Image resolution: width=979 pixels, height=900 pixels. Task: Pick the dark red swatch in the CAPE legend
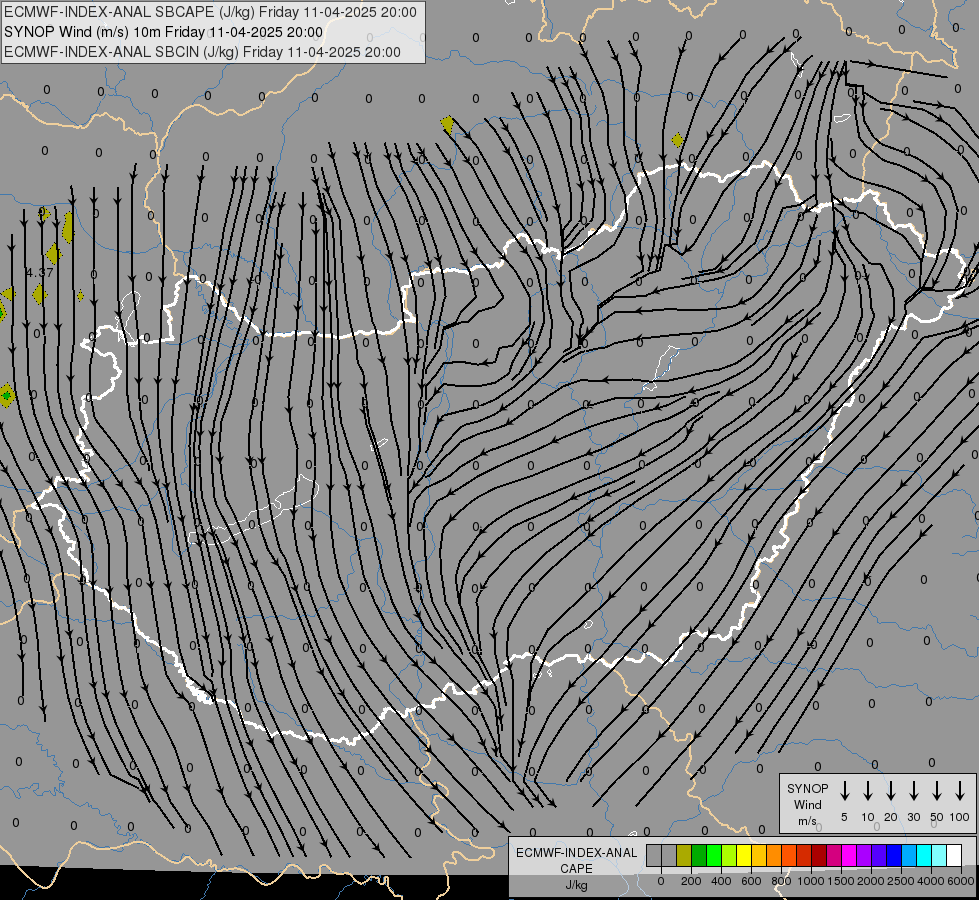(x=819, y=855)
